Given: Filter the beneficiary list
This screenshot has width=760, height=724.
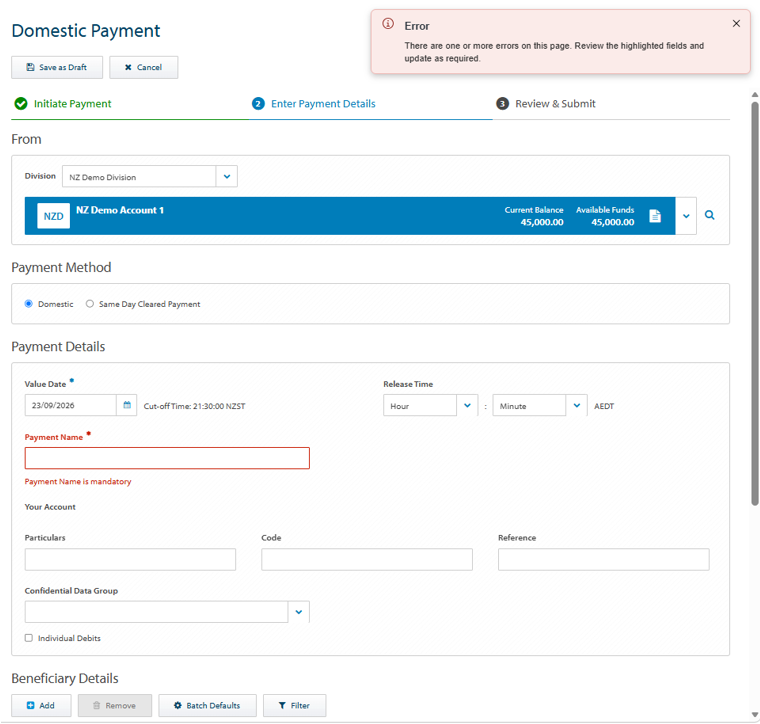Looking at the screenshot, I should (295, 706).
